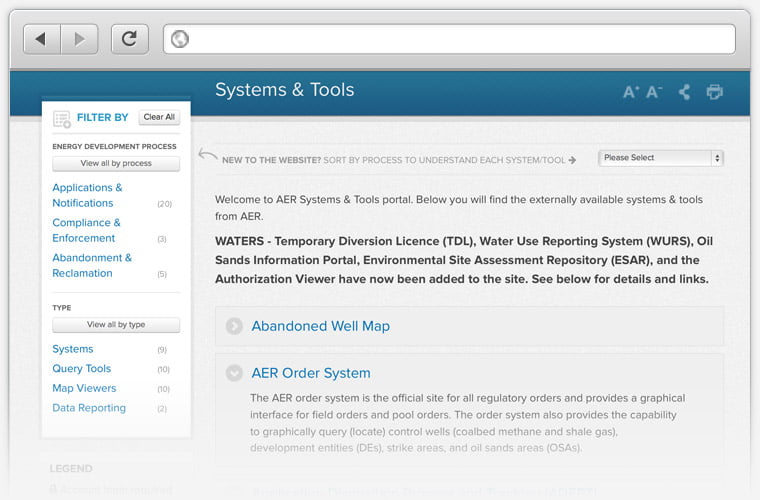Filter by Systems type
Screen dimensions: 760x500
coord(73,349)
